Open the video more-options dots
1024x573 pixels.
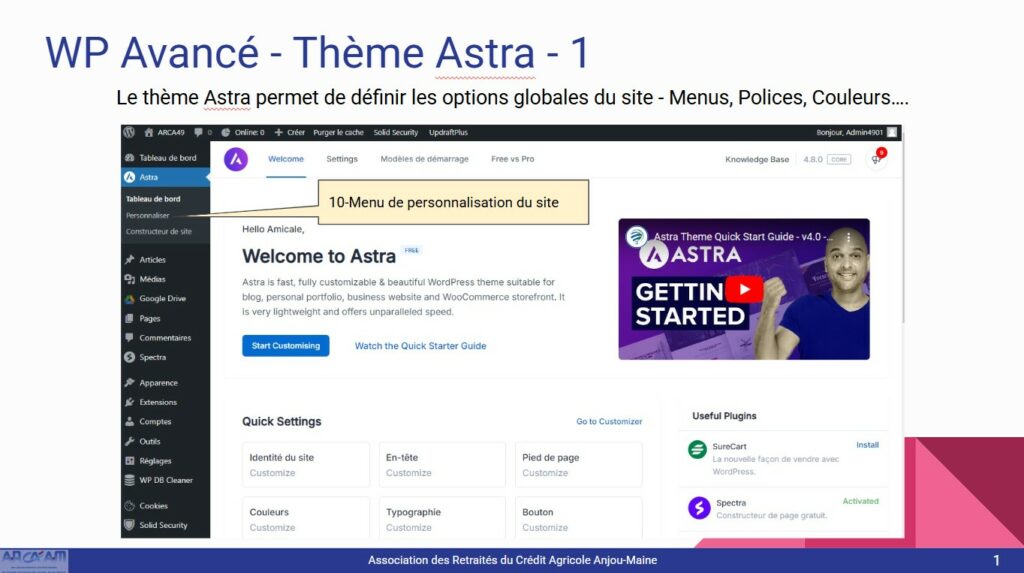(848, 237)
